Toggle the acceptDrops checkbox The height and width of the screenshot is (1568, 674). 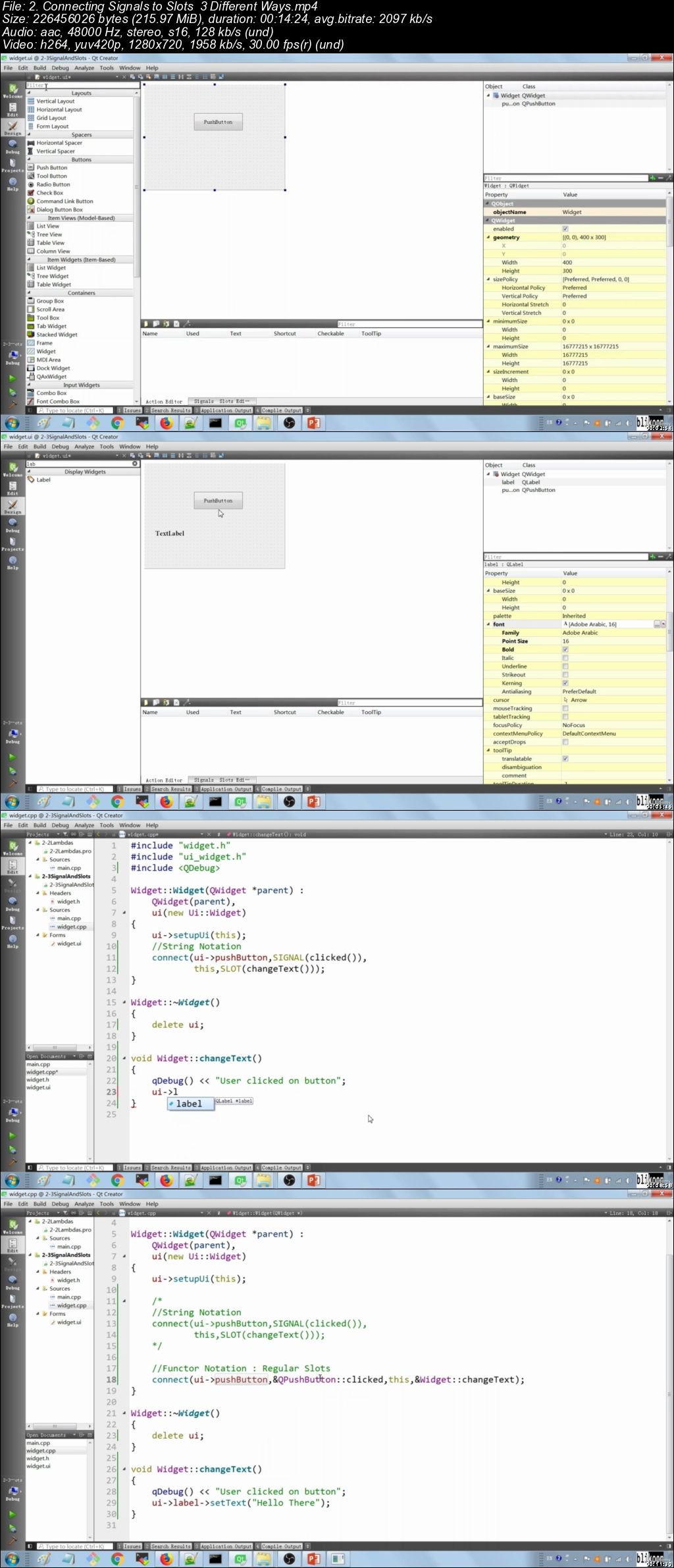coord(565,742)
